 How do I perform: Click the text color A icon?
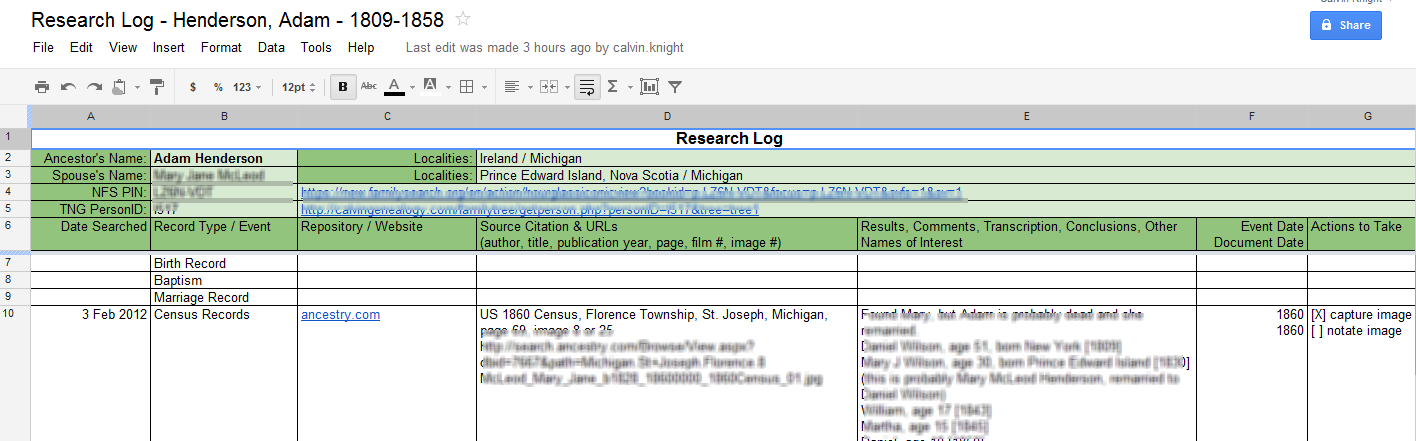coord(394,87)
